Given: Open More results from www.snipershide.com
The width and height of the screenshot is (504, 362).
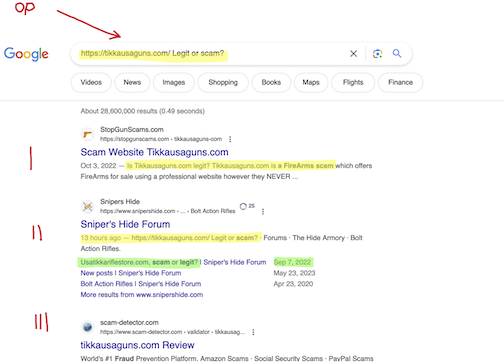Looking at the screenshot, I should point(142,295).
